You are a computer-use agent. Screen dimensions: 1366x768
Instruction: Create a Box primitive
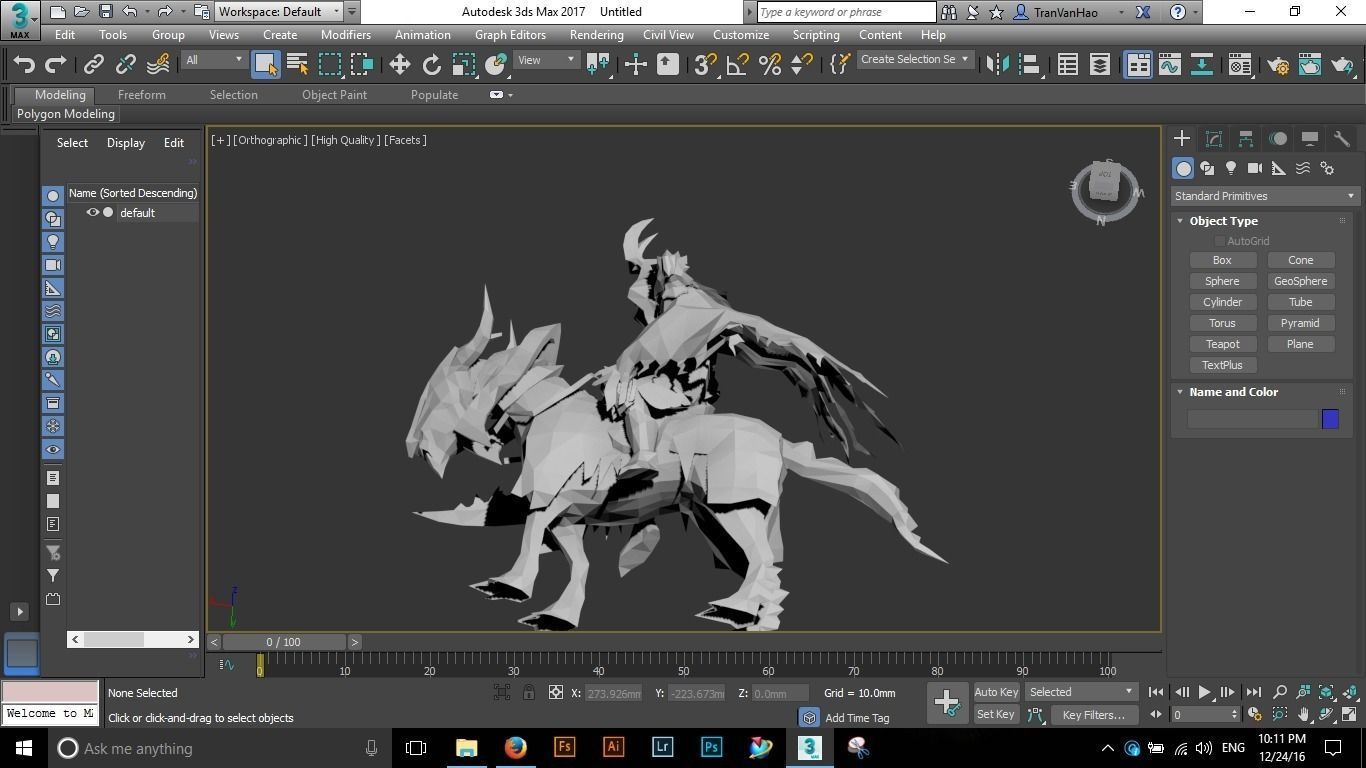[x=1222, y=260]
